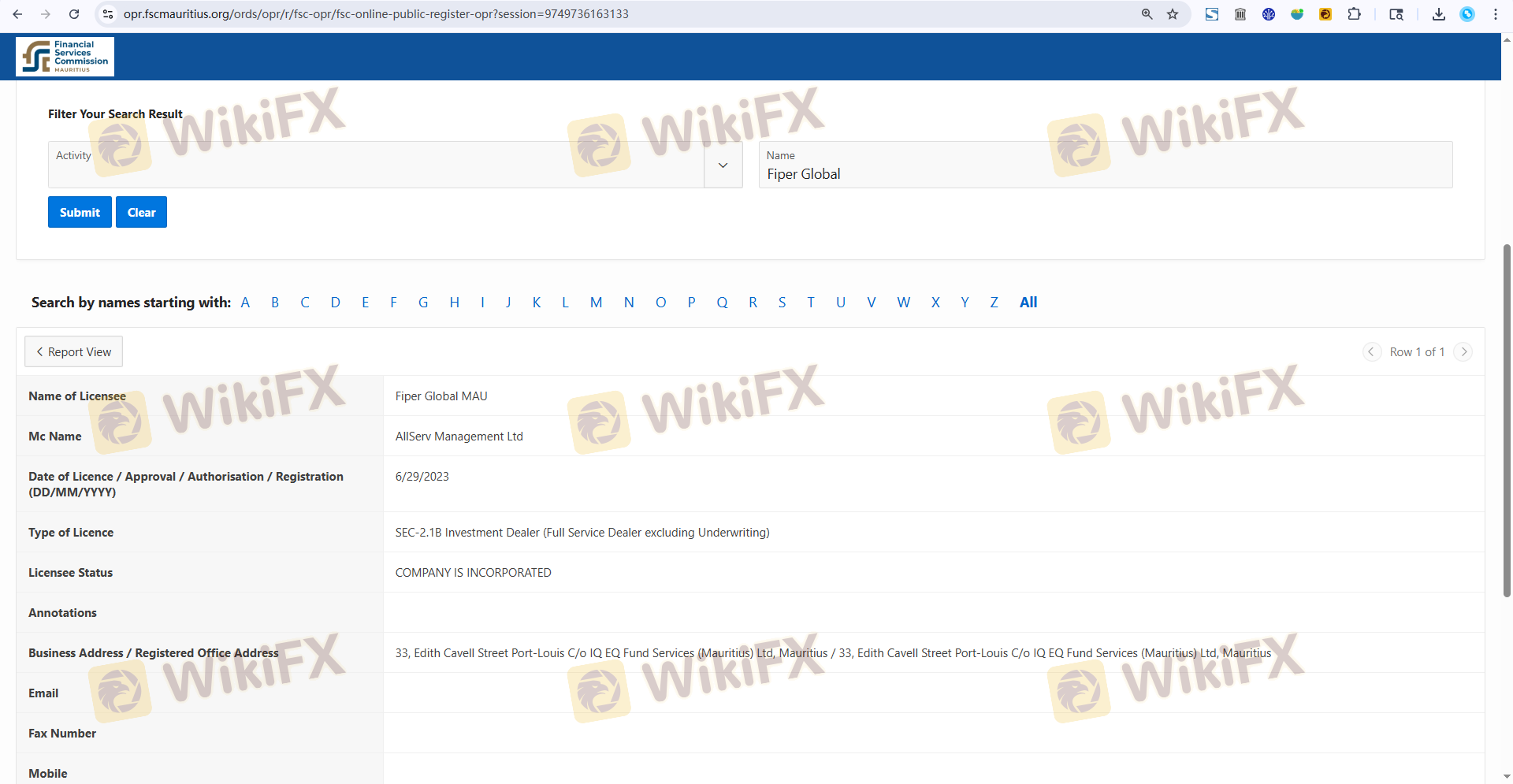
Task: Expand the Activity dropdown arrow
Action: tap(723, 165)
